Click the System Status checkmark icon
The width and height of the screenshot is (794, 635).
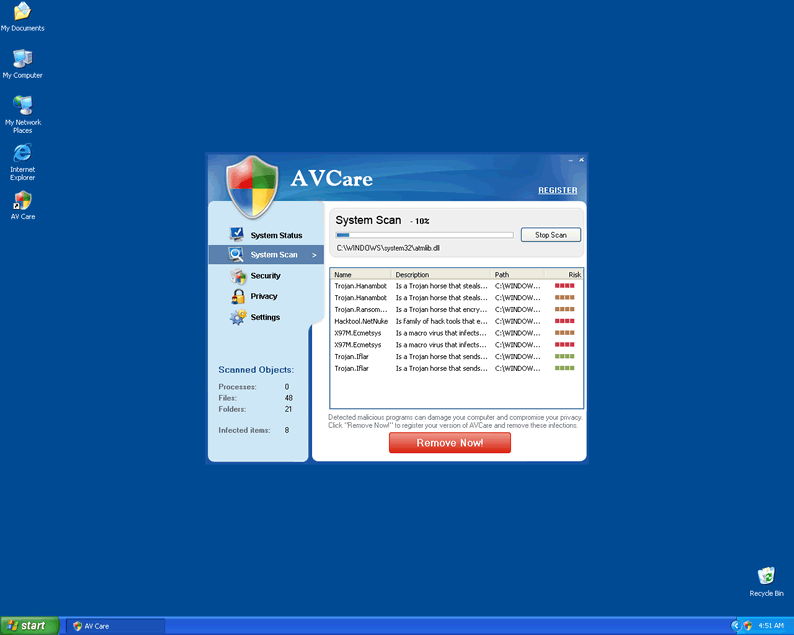tap(237, 234)
